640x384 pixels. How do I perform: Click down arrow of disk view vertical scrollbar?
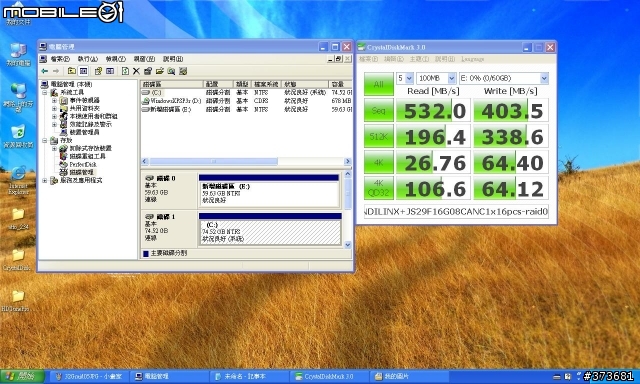(348, 245)
